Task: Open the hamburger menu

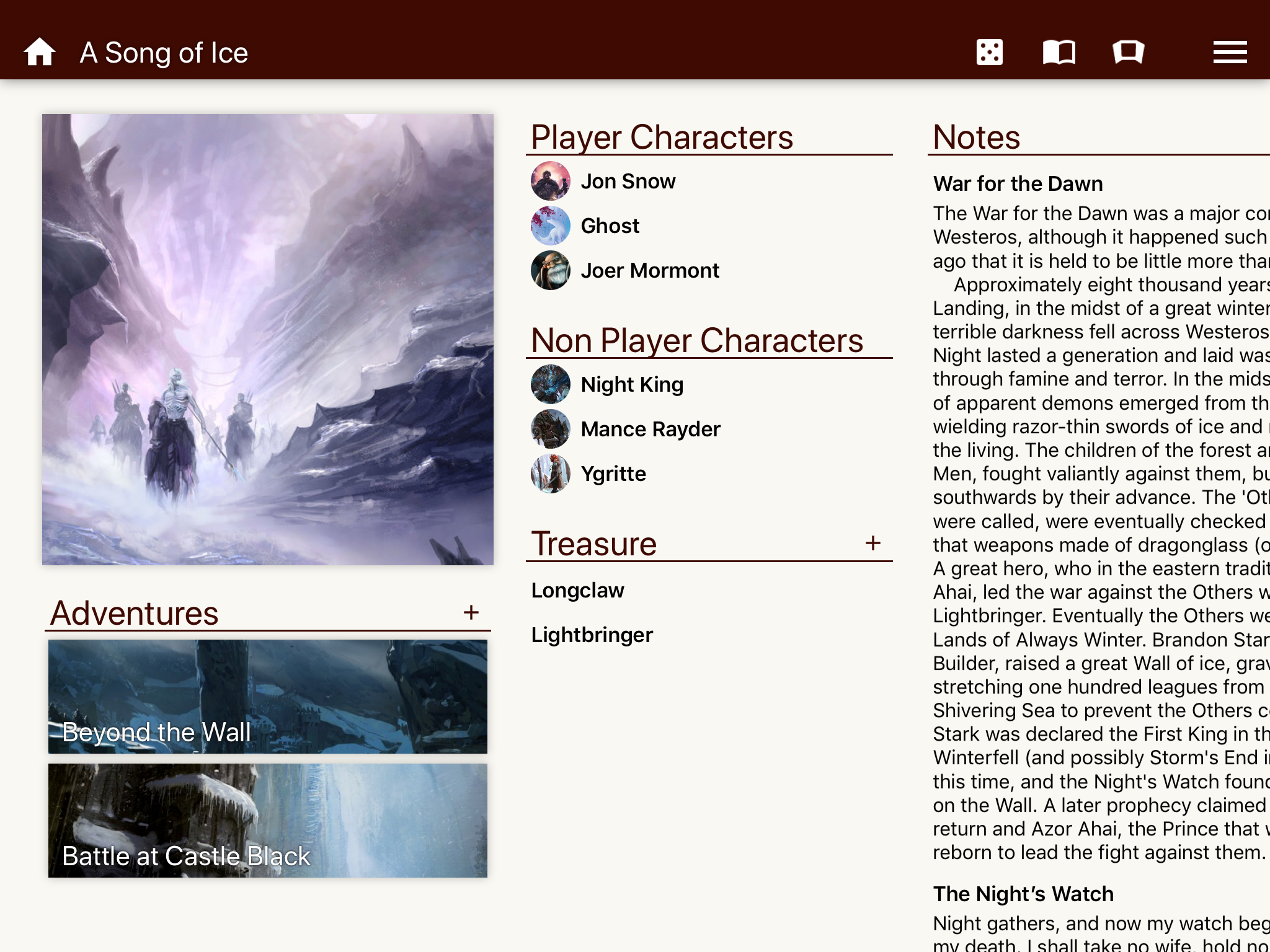Action: 1230,52
